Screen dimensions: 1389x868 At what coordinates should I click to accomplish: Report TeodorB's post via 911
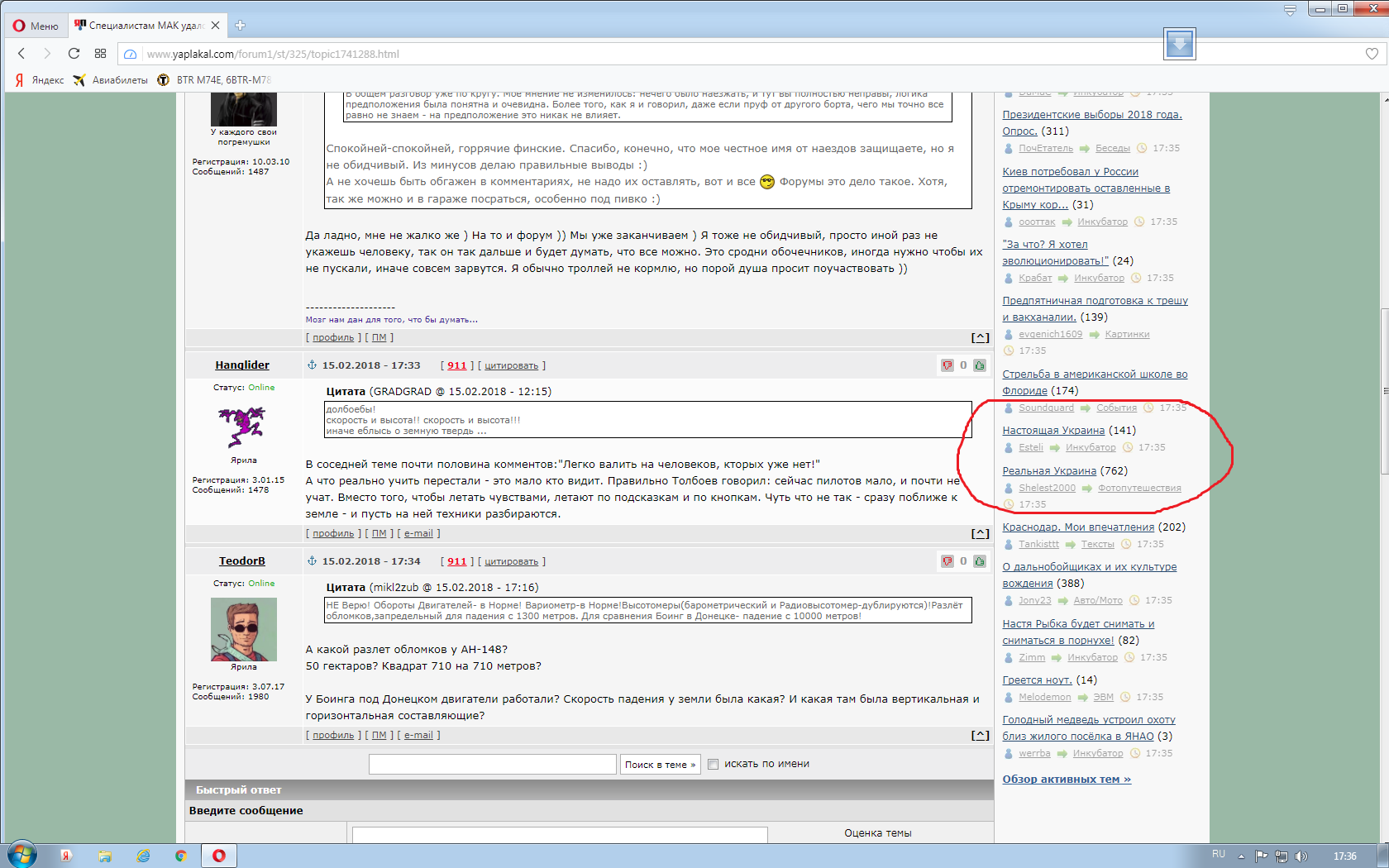coord(457,561)
